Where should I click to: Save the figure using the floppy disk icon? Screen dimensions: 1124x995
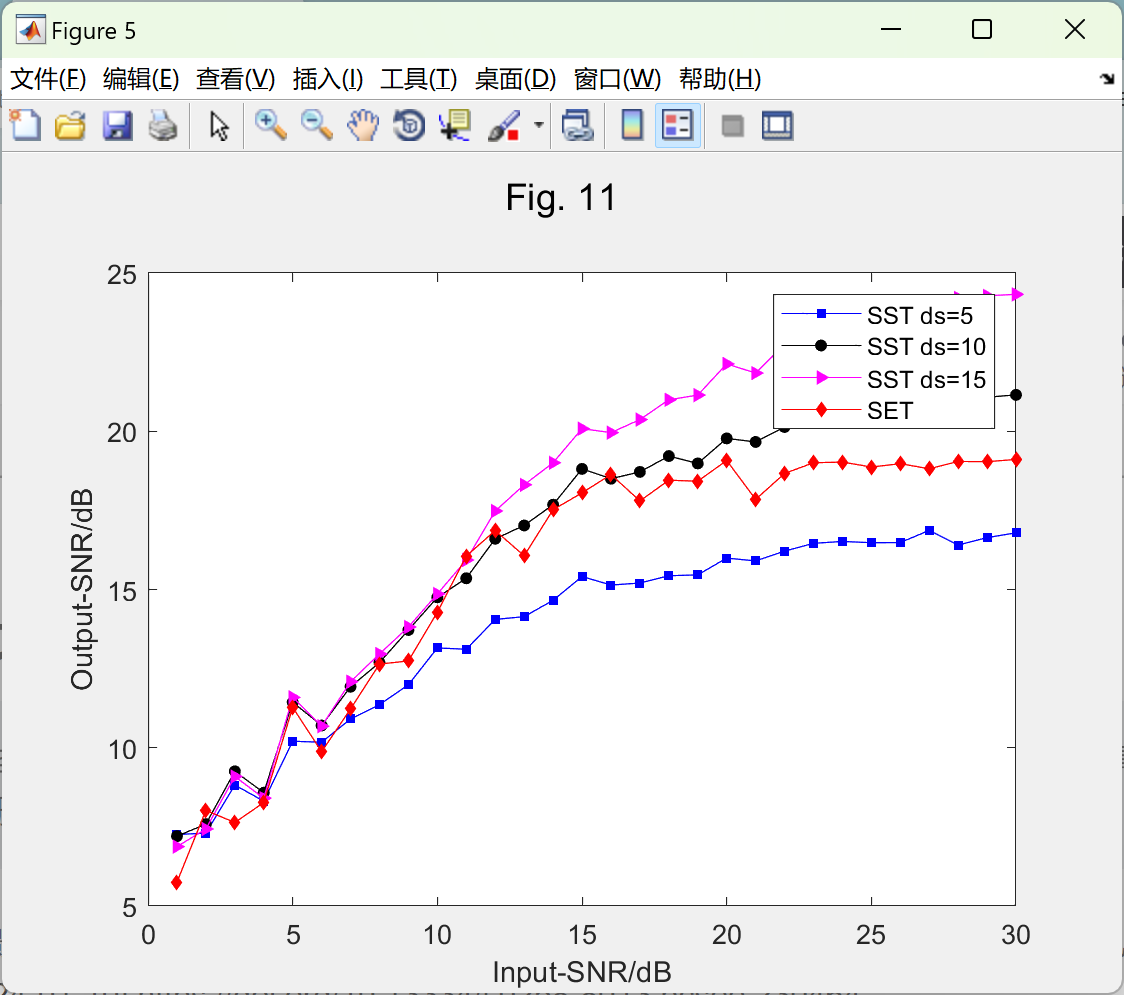click(x=117, y=125)
